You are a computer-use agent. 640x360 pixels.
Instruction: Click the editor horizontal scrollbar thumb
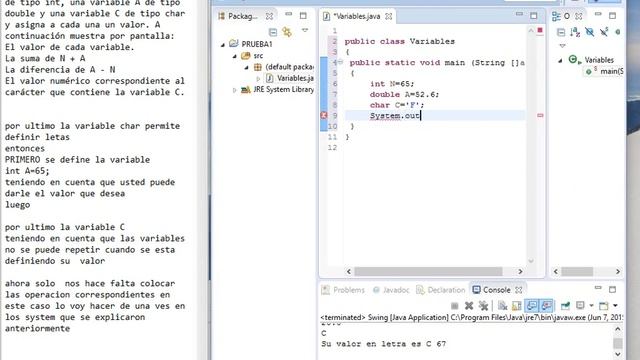click(428, 271)
